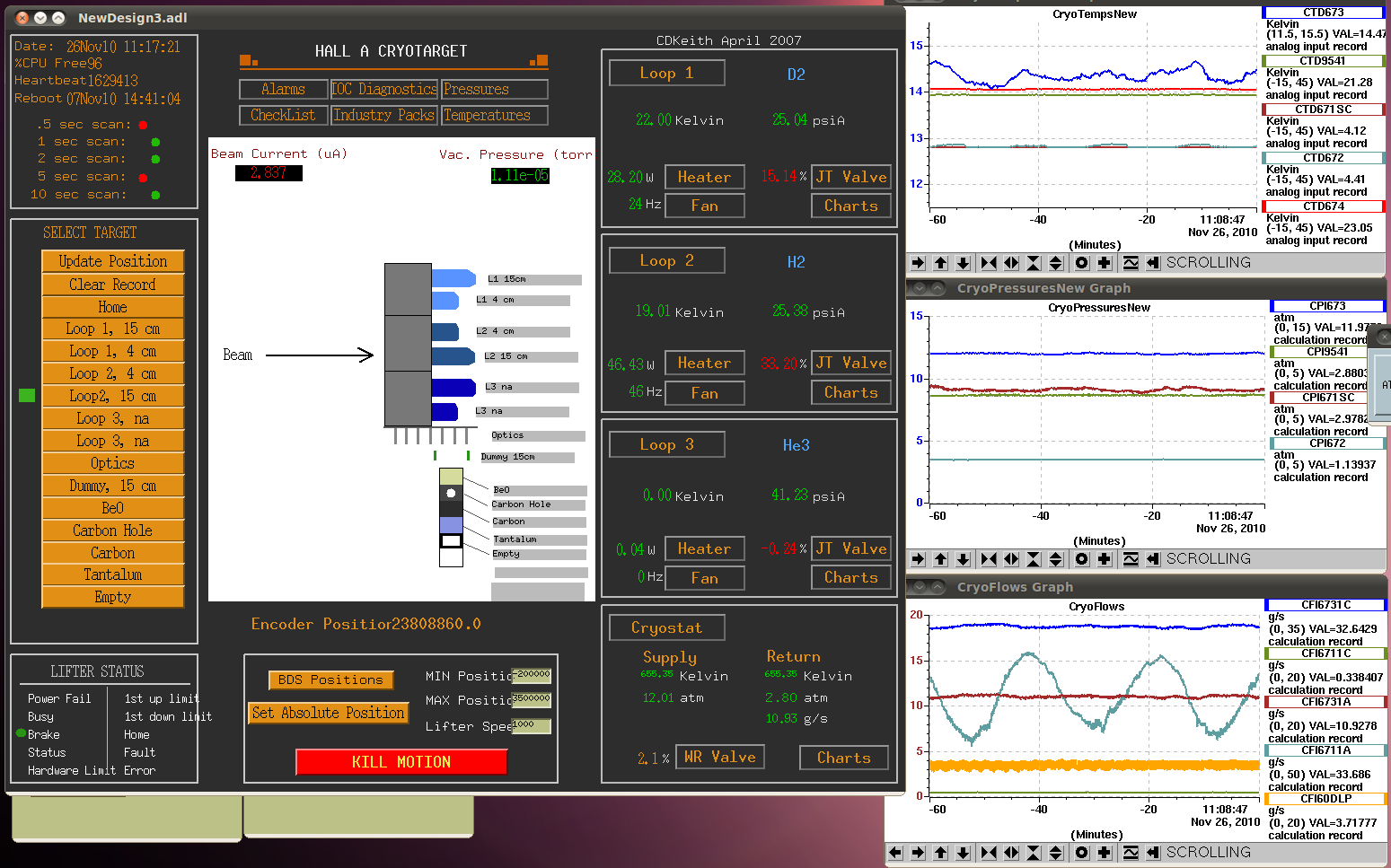Open the CheckList menu
Viewport: 1391px width, 868px height.
point(283,115)
